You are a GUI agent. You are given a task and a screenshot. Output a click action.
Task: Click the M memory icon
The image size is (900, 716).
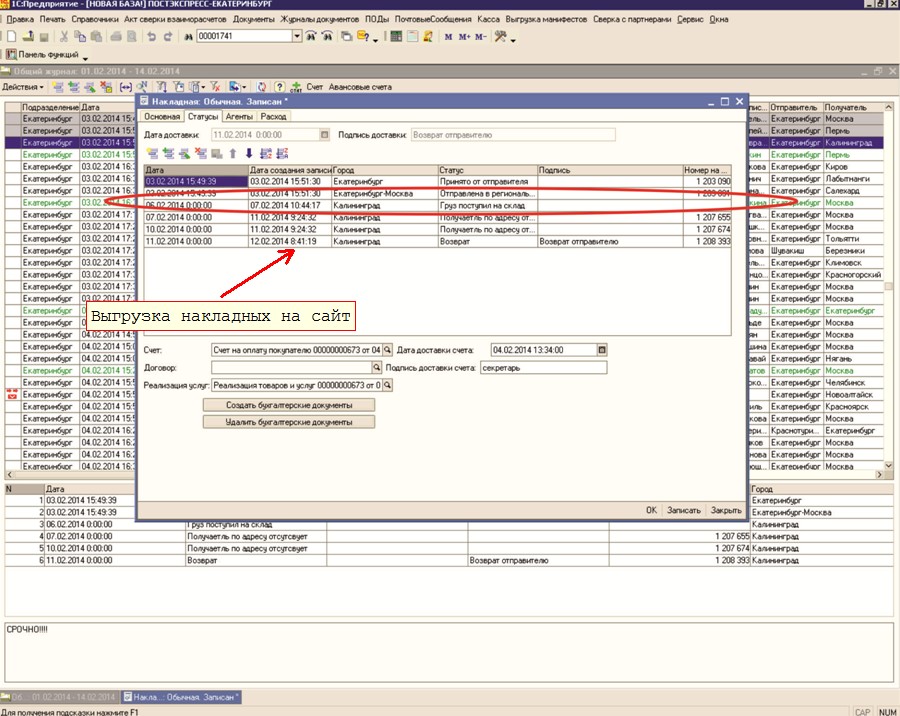pos(448,37)
